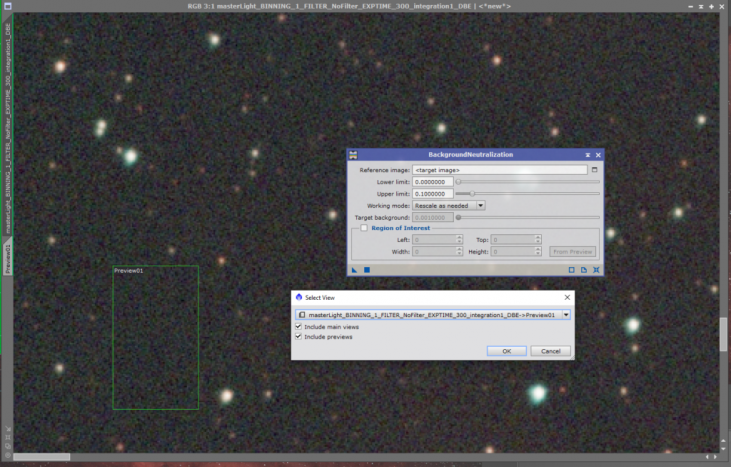The image size is (731, 467).
Task: Click the Reset icon in BackgroundNeutralization
Action: pyautogui.click(x=596, y=270)
